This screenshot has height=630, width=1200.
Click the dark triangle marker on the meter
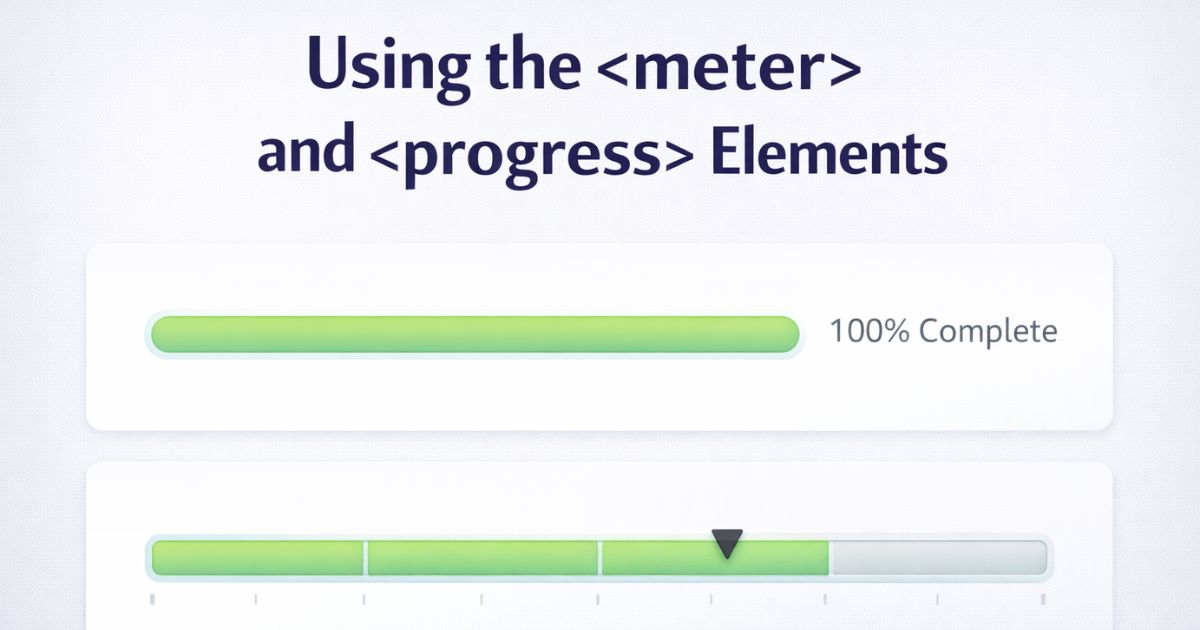click(727, 543)
